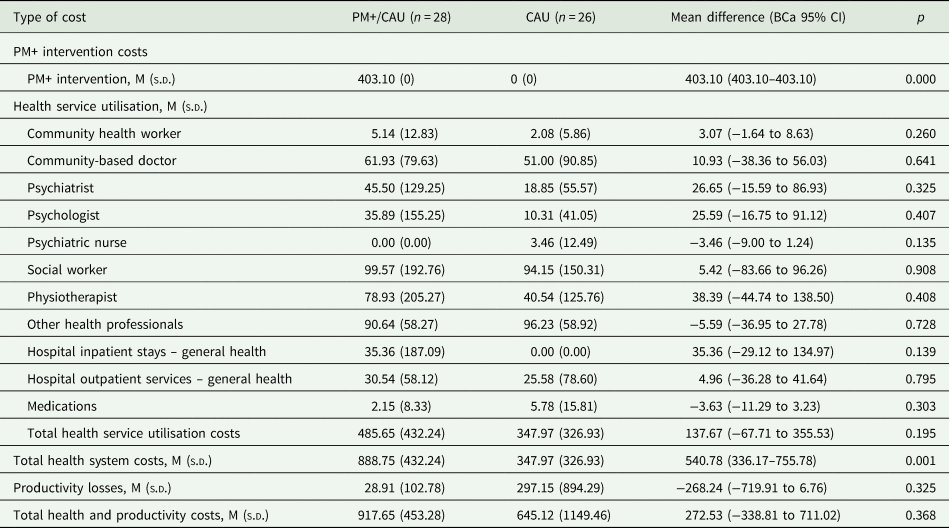The image size is (949, 528).
Task: Select the 'Psychologist' row label
Action: click(64, 213)
